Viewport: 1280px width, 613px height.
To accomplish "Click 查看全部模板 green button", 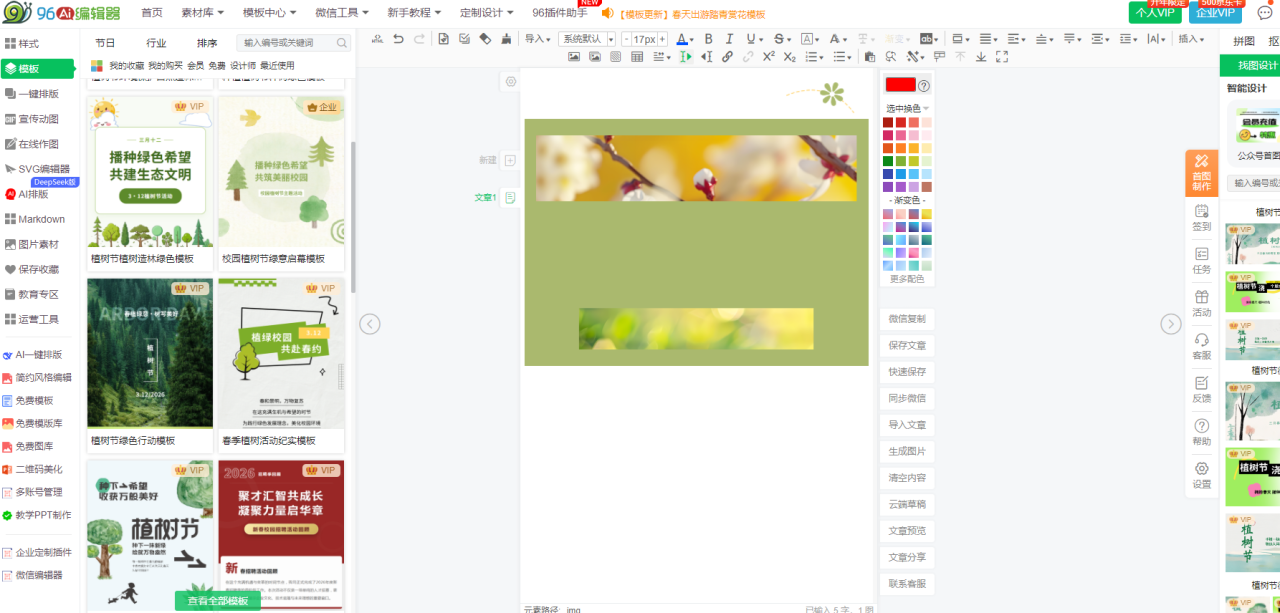I will [217, 601].
